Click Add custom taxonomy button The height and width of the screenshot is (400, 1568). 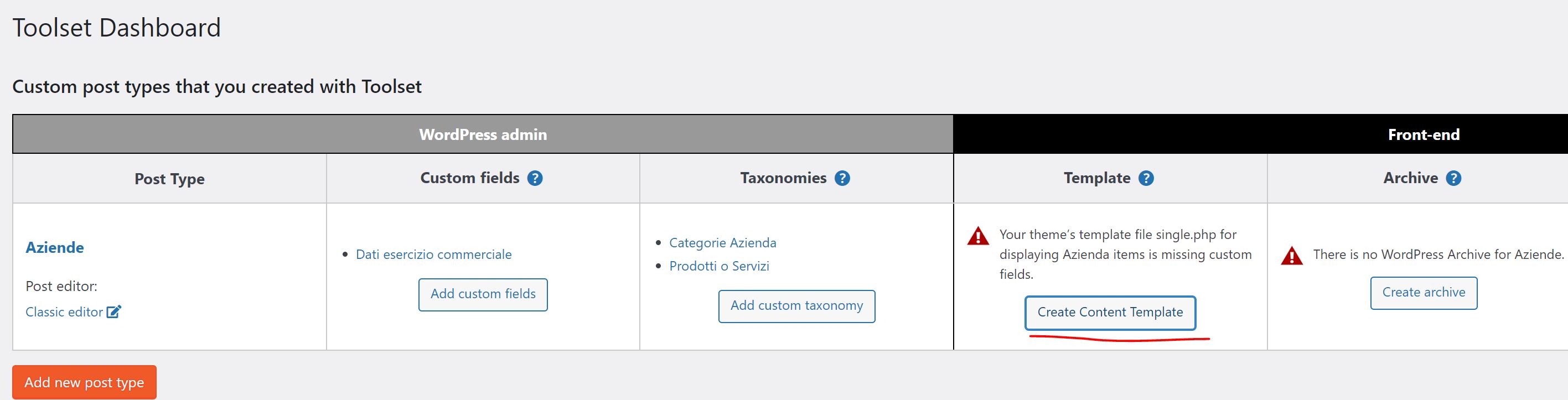(796, 307)
